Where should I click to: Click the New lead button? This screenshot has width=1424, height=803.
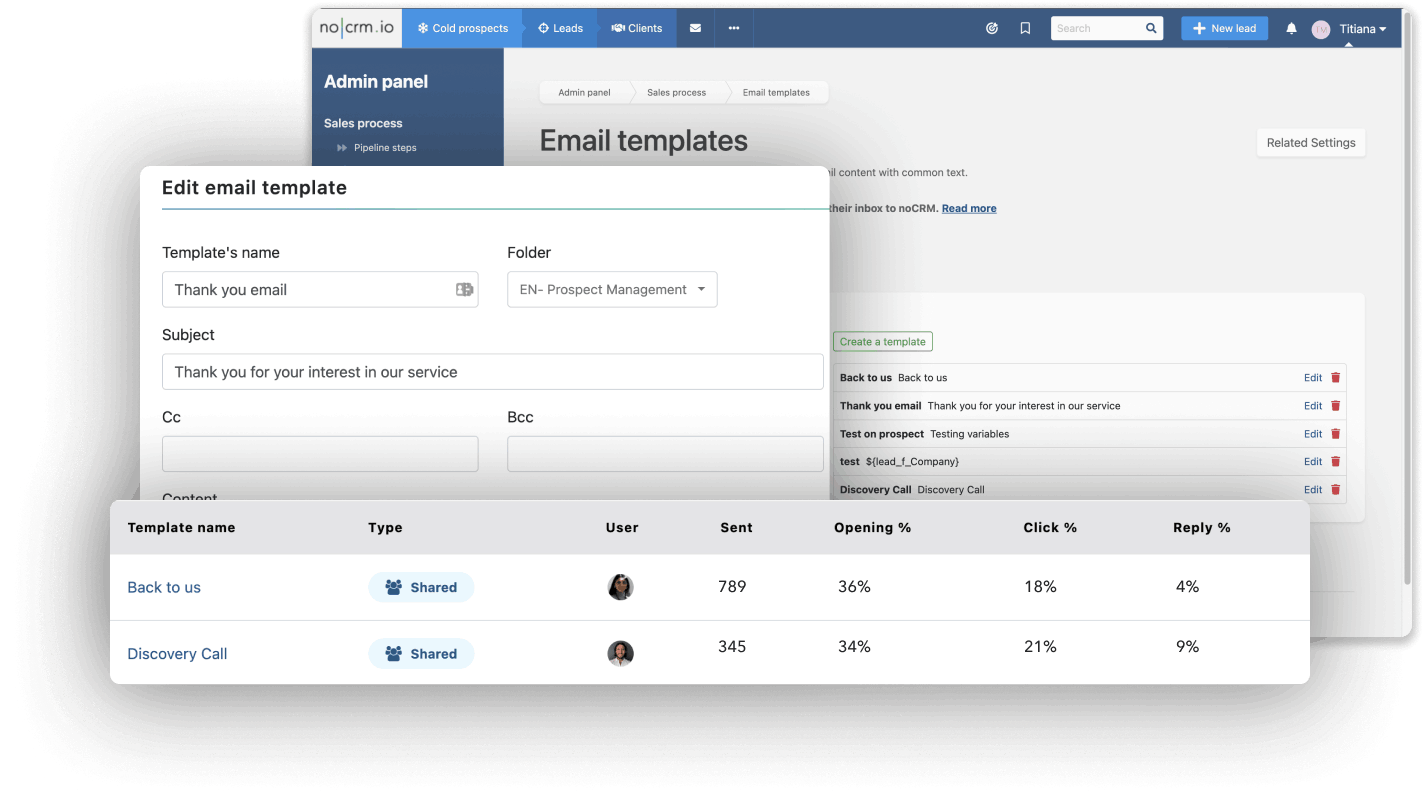1224,28
